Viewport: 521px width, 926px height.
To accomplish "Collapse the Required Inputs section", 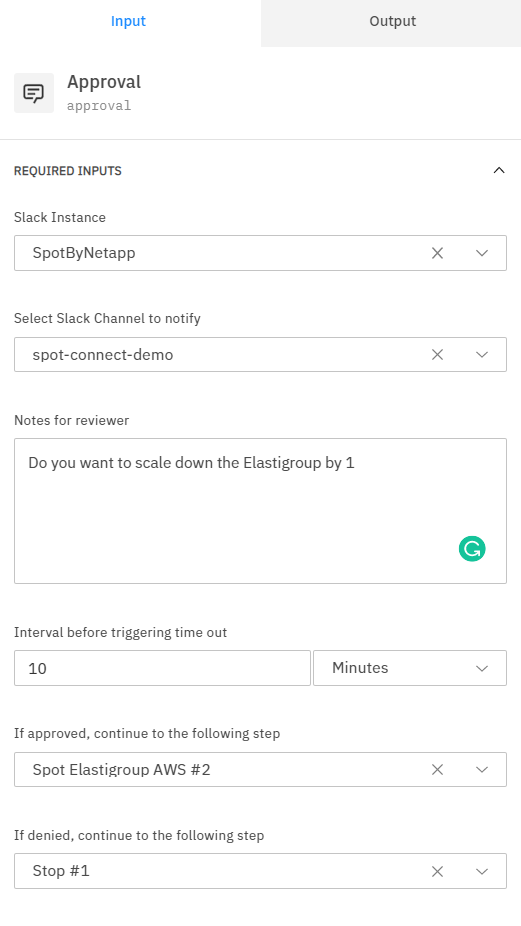I will point(499,171).
